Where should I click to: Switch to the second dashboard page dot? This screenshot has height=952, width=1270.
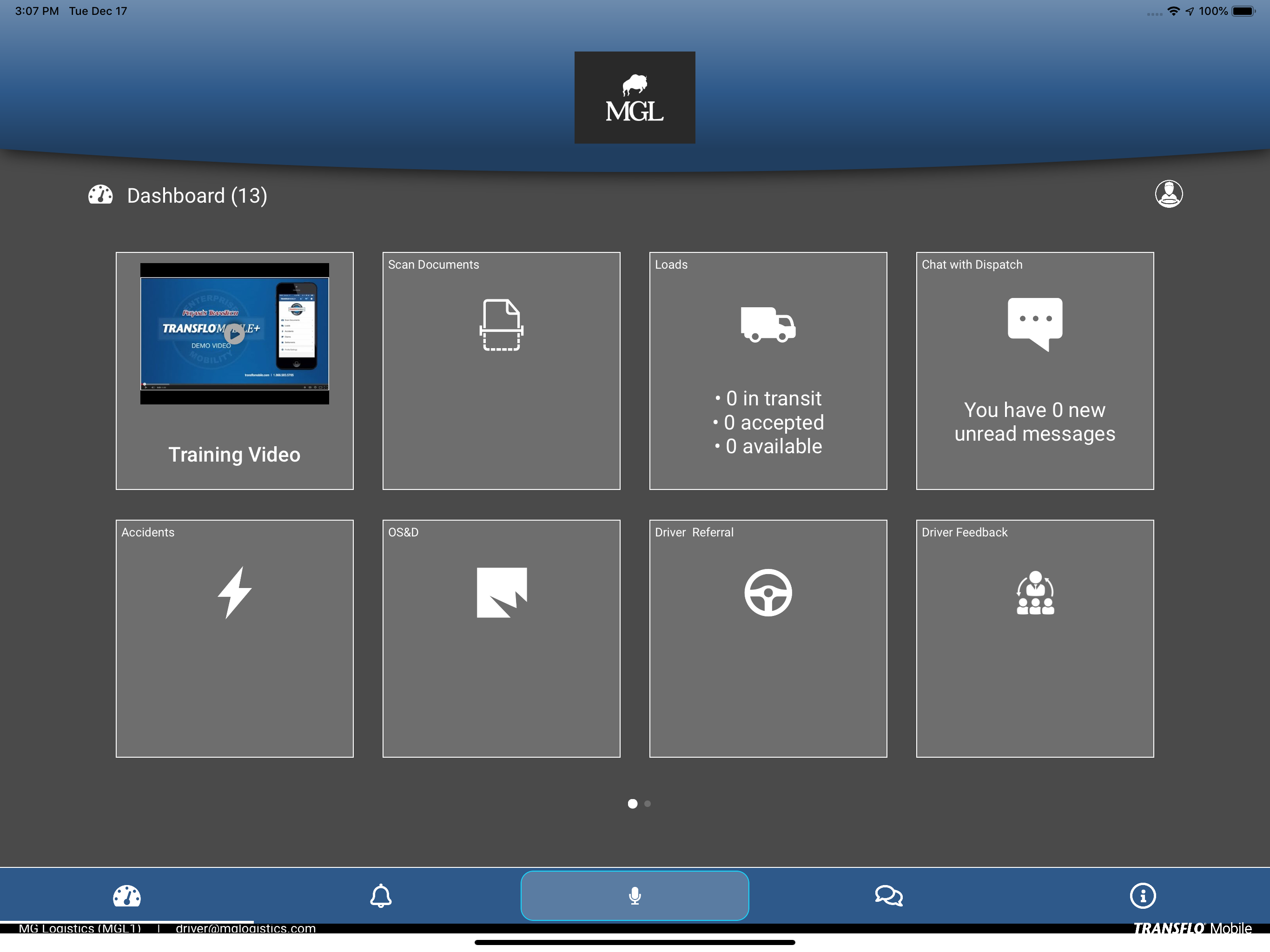pyautogui.click(x=648, y=804)
